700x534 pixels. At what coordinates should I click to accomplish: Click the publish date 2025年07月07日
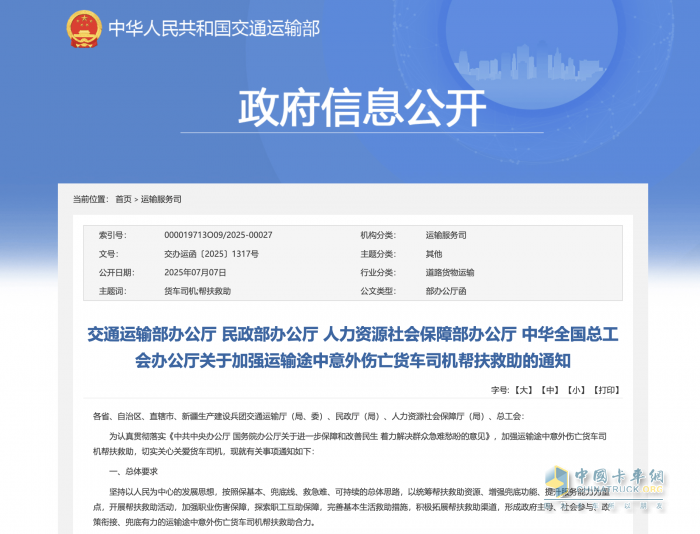(x=196, y=272)
